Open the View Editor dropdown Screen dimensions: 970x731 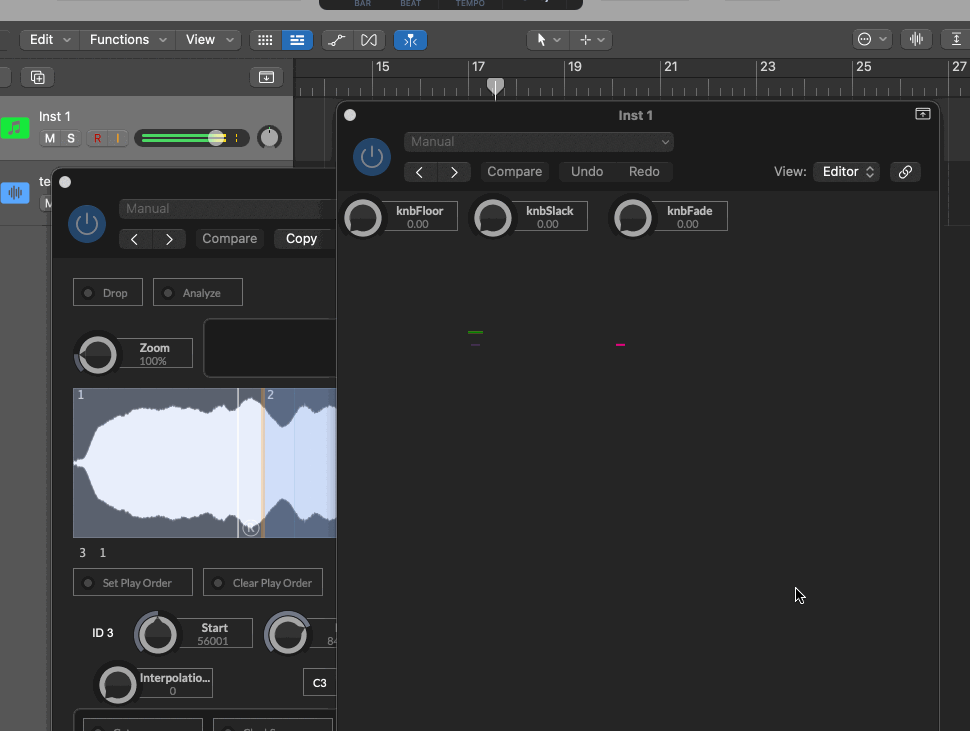[x=848, y=172]
